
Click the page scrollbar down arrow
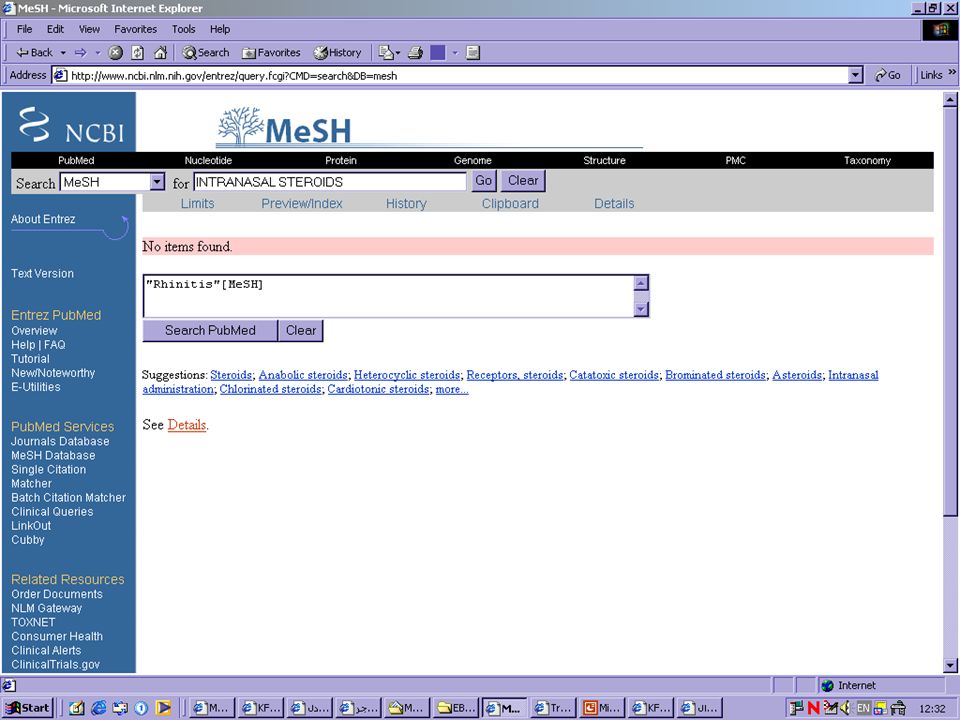pos(950,665)
